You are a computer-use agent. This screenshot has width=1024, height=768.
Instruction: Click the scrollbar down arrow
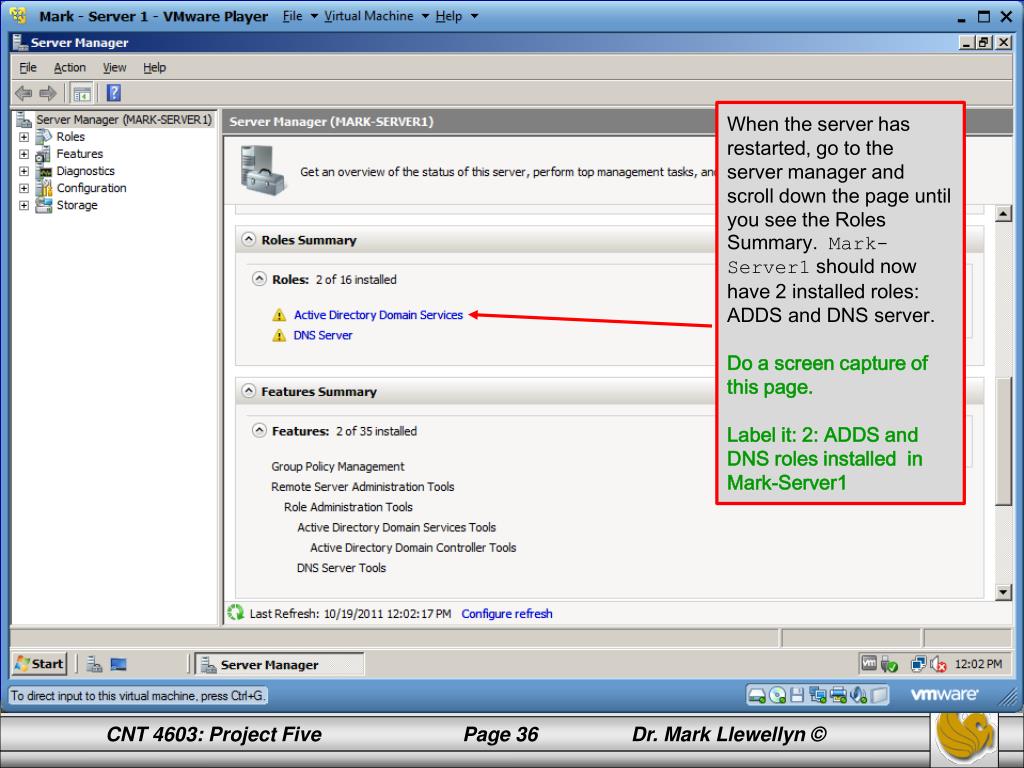pos(1003,592)
